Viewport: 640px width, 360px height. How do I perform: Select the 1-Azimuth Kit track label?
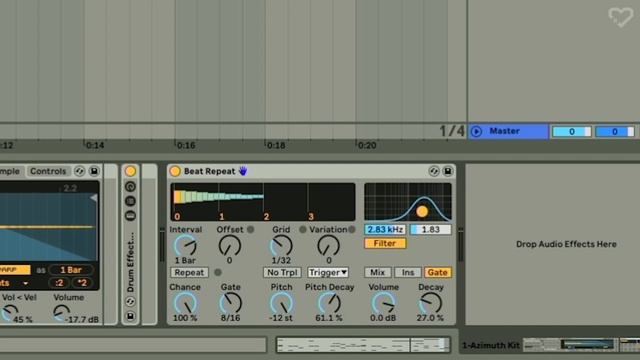(x=491, y=345)
